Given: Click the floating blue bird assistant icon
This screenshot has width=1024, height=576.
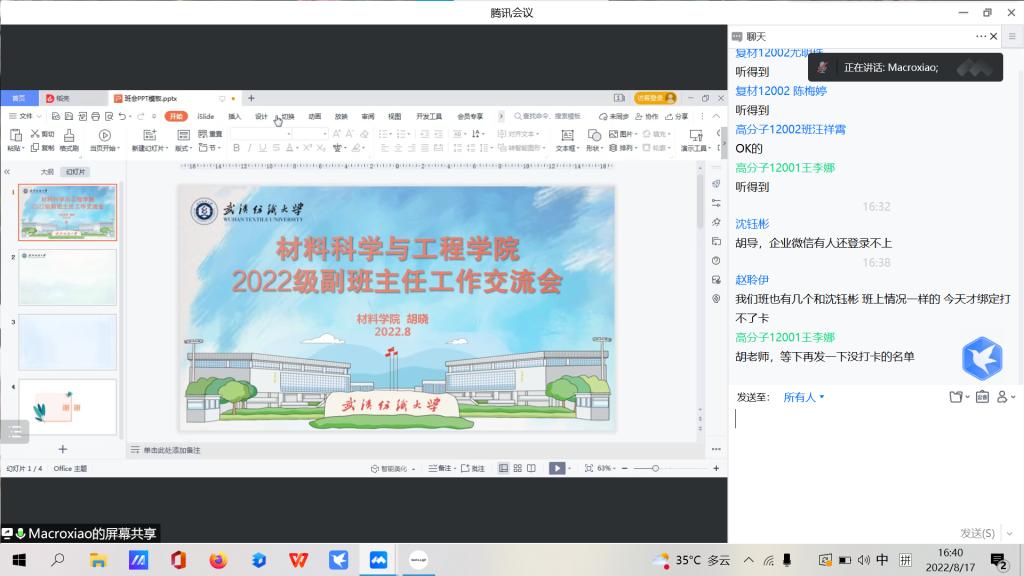Looking at the screenshot, I should (981, 358).
